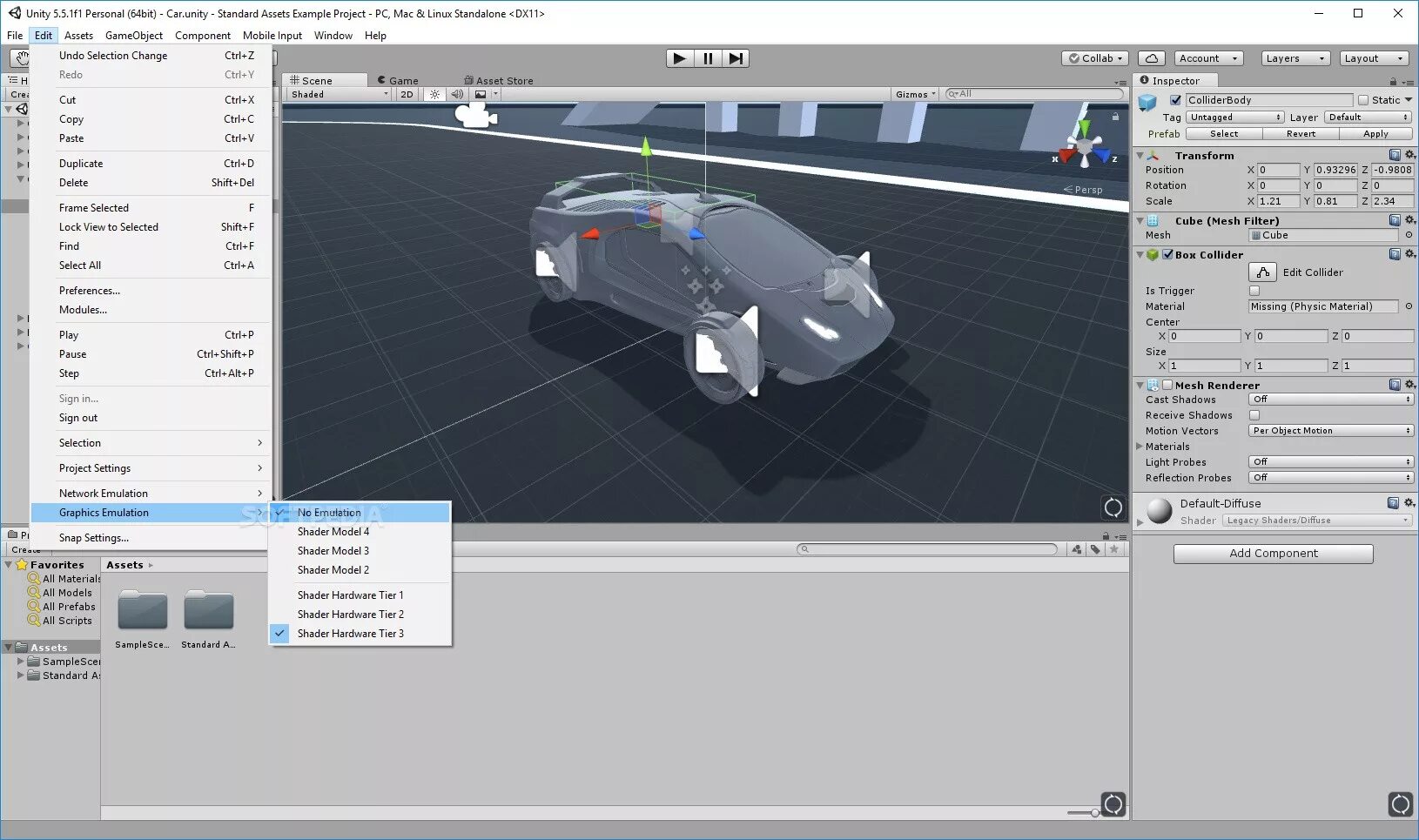Toggle the Static checkbox
This screenshot has width=1419, height=840.
click(x=1363, y=100)
